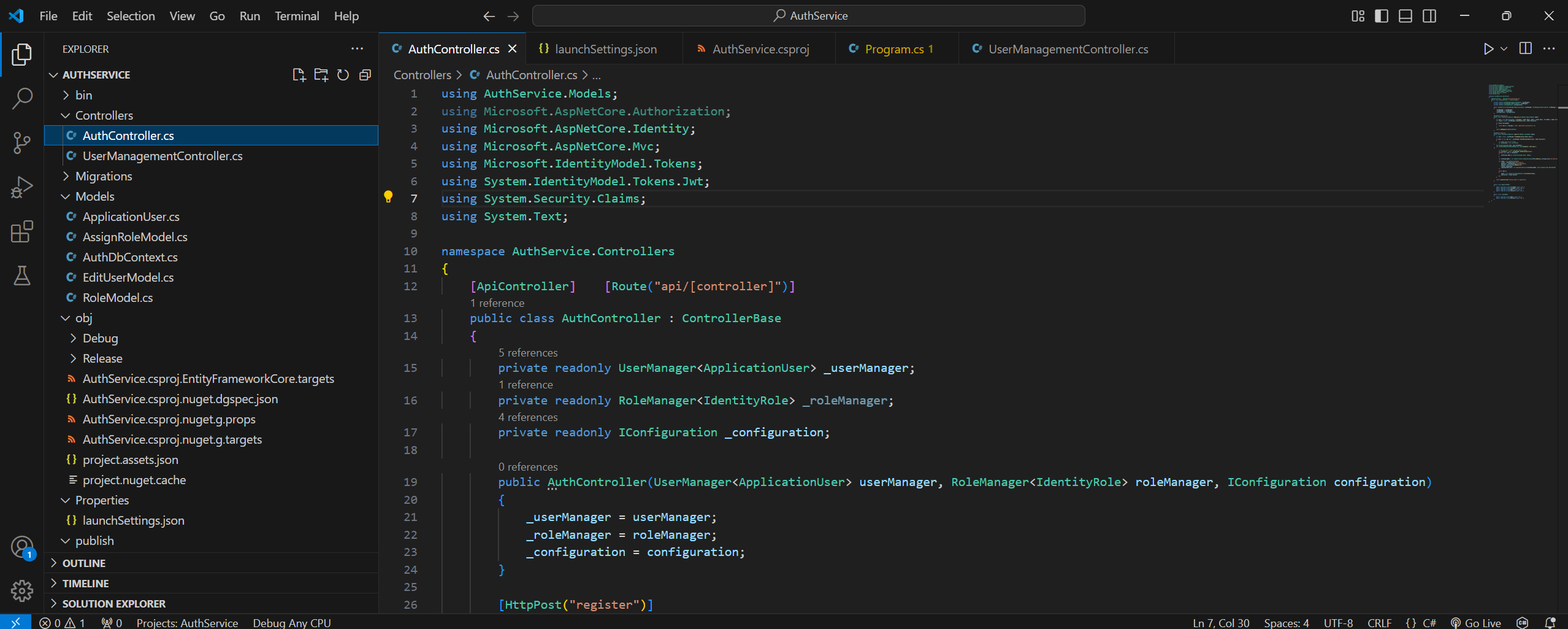The height and width of the screenshot is (629, 1568).
Task: Open the Explorer view in activity bar
Action: pos(21,55)
